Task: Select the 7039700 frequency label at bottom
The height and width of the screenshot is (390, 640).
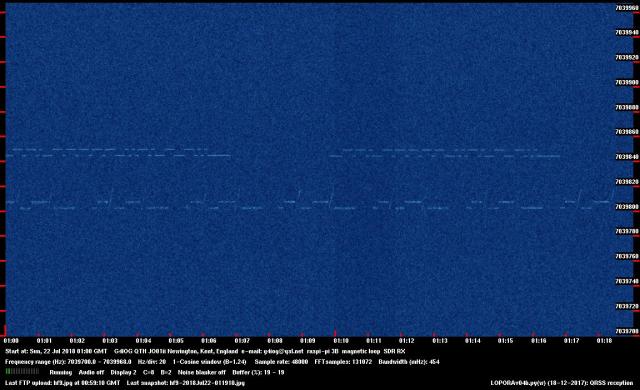Action: click(627, 331)
